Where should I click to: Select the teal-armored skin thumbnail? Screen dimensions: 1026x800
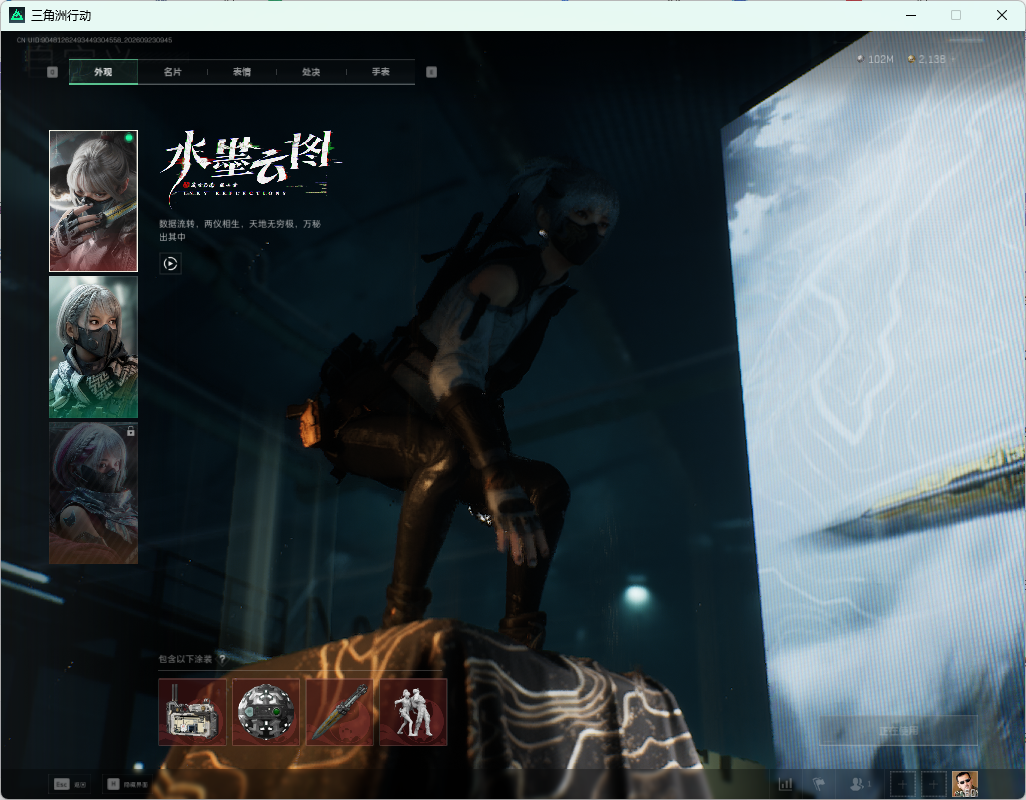(94, 347)
